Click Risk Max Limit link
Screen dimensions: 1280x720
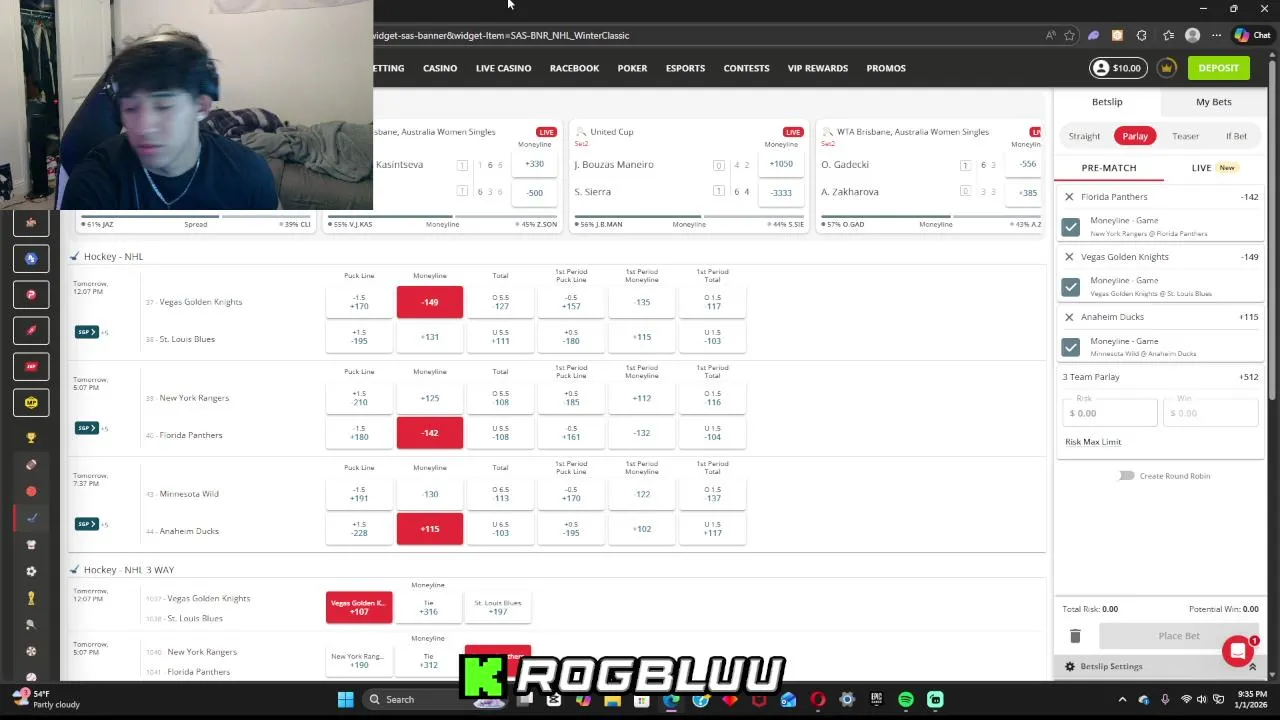click(x=1093, y=442)
